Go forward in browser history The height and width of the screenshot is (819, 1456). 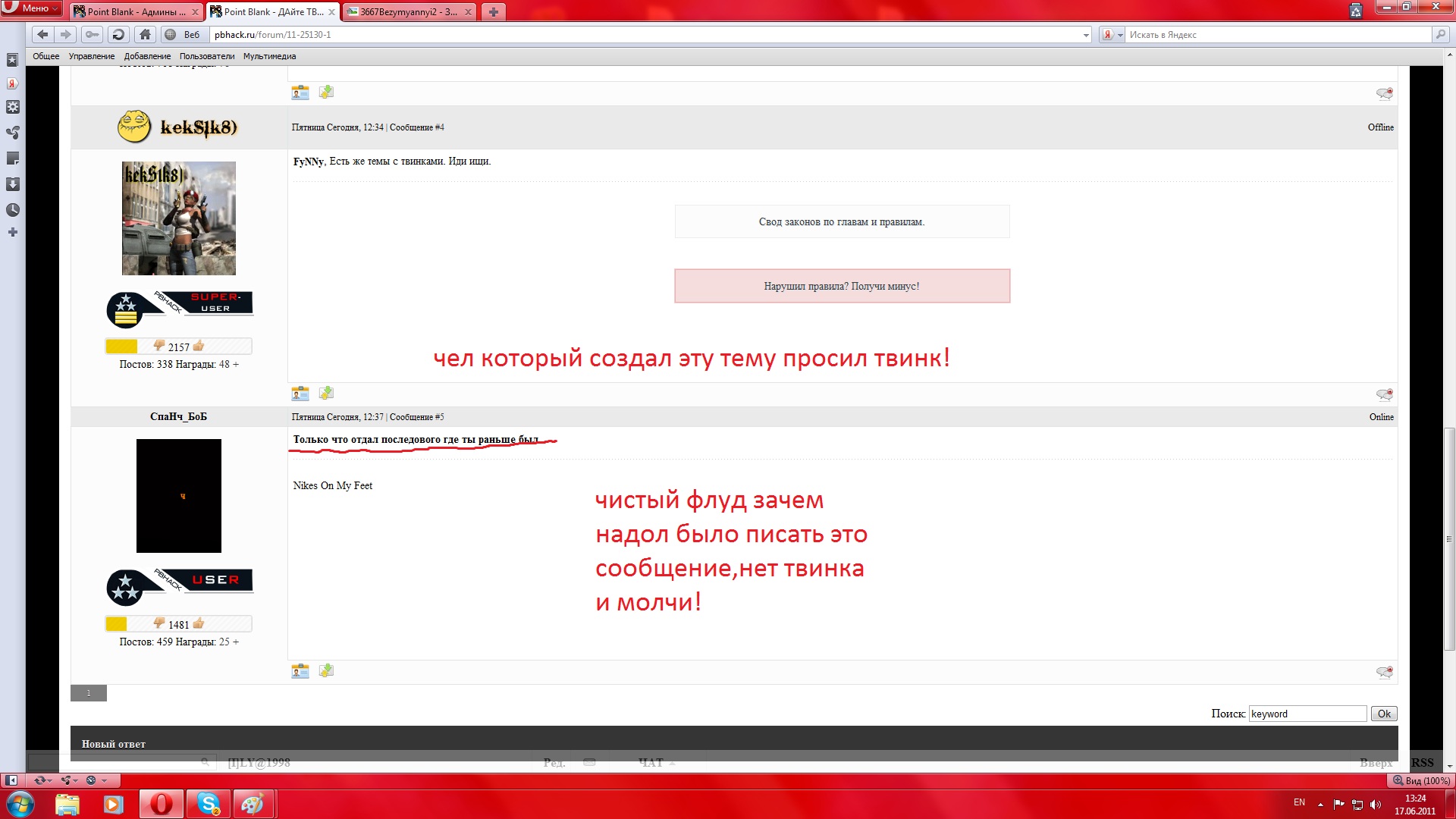coord(66,34)
